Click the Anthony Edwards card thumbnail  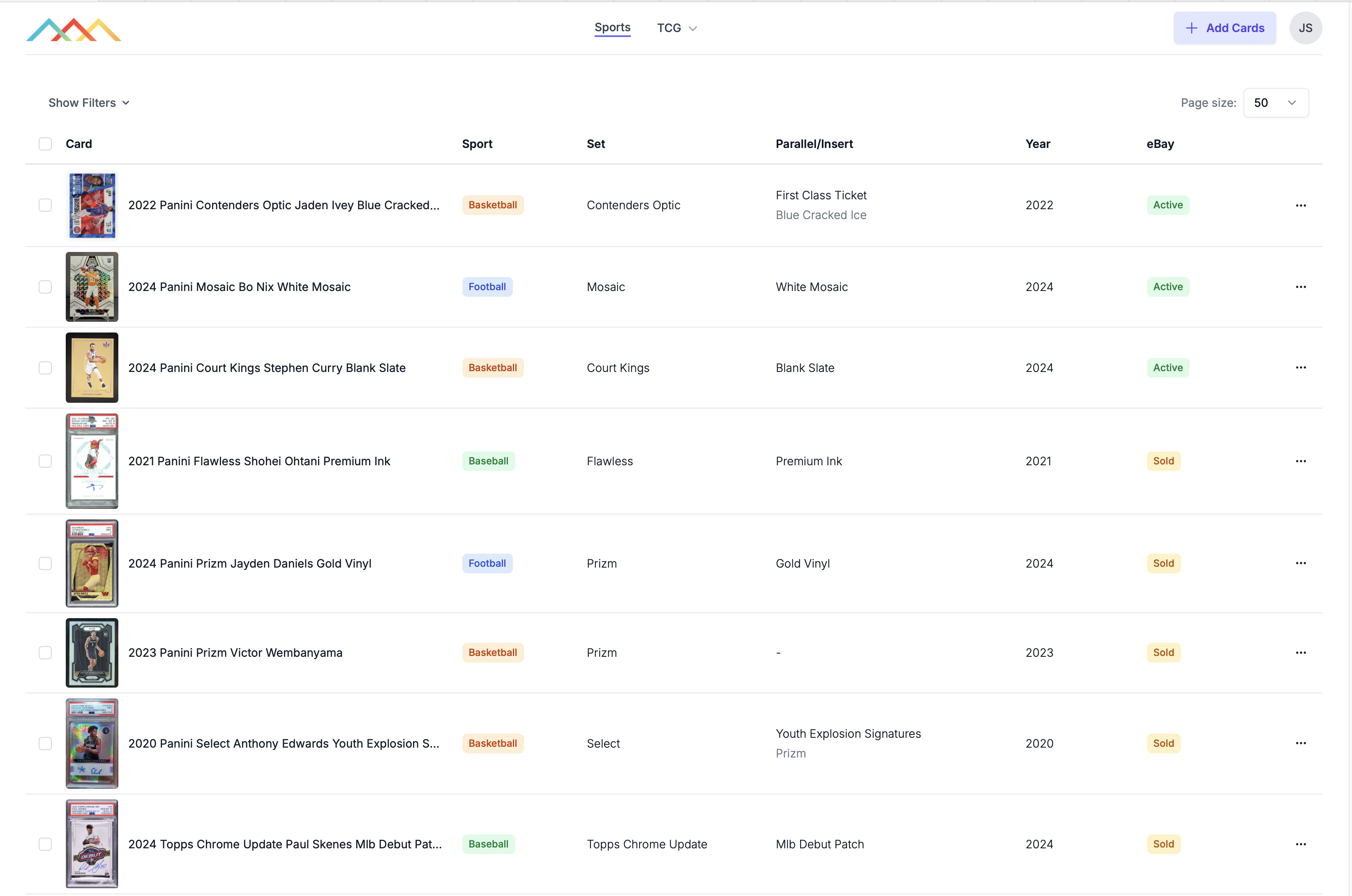pyautogui.click(x=92, y=744)
